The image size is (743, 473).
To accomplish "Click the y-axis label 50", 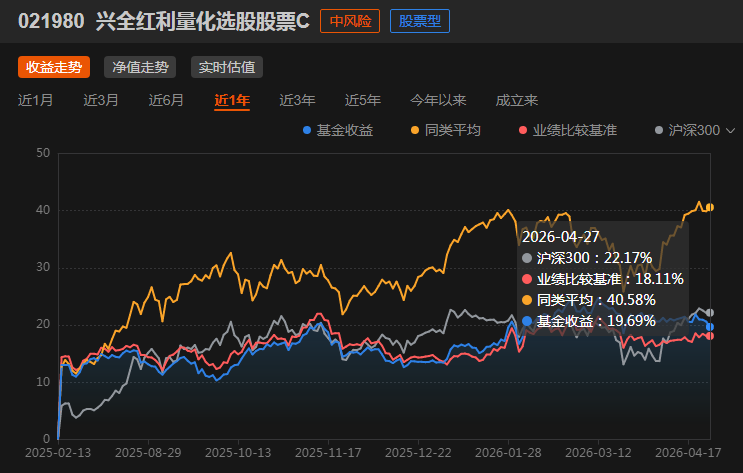I will tap(43, 153).
